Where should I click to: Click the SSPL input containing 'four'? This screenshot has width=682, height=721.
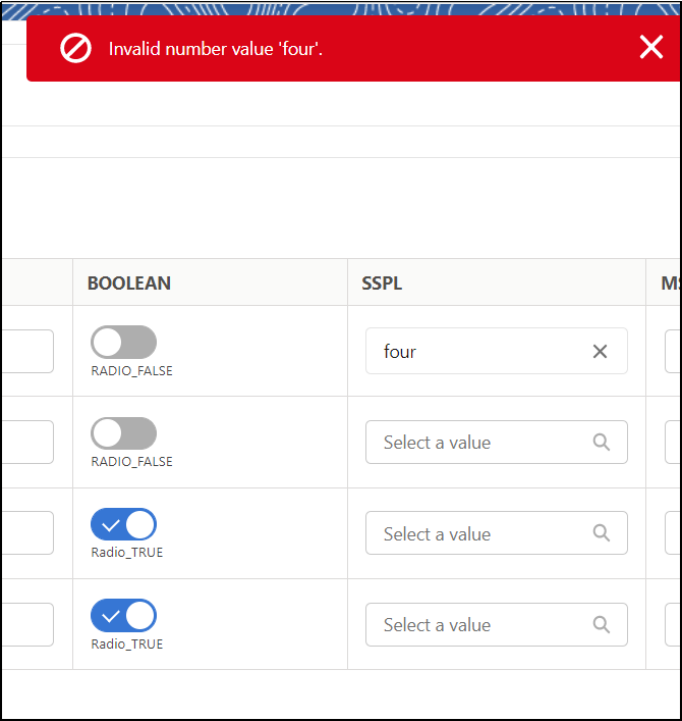pyautogui.click(x=496, y=351)
